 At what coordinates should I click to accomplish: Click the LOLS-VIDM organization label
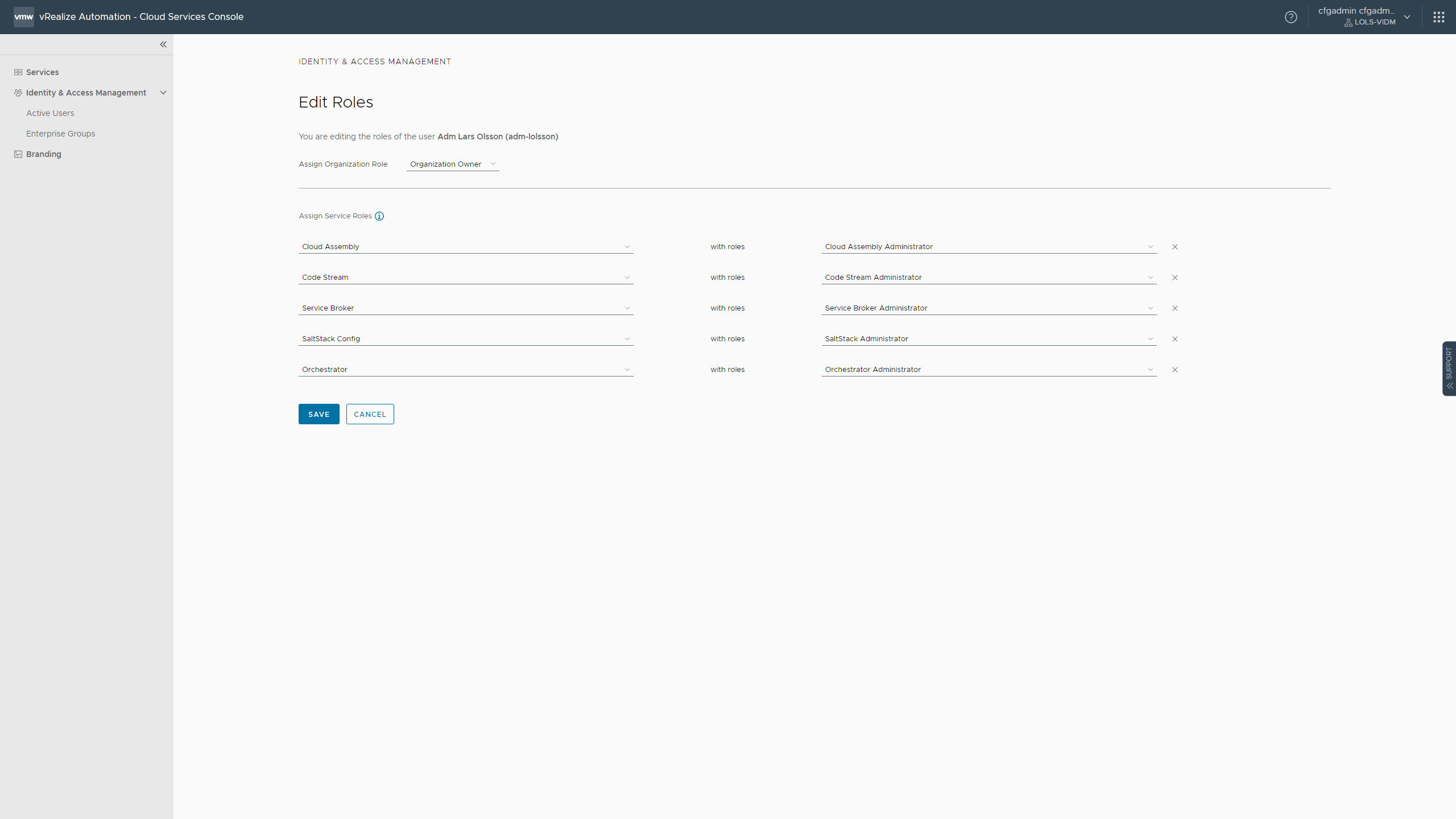pyautogui.click(x=1375, y=22)
